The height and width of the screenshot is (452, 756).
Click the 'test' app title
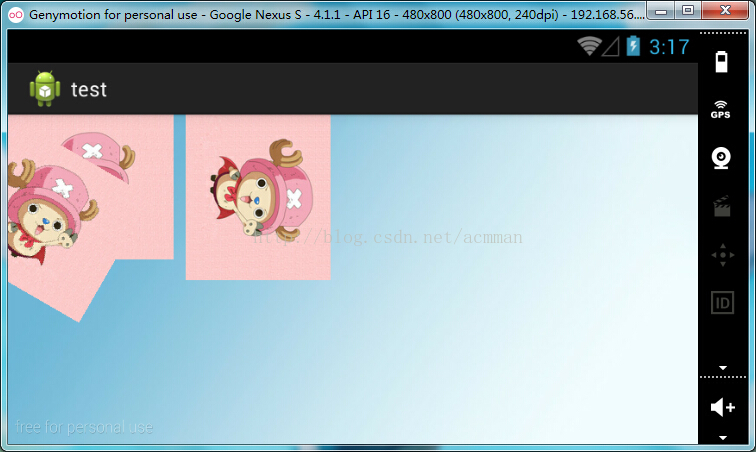[89, 90]
